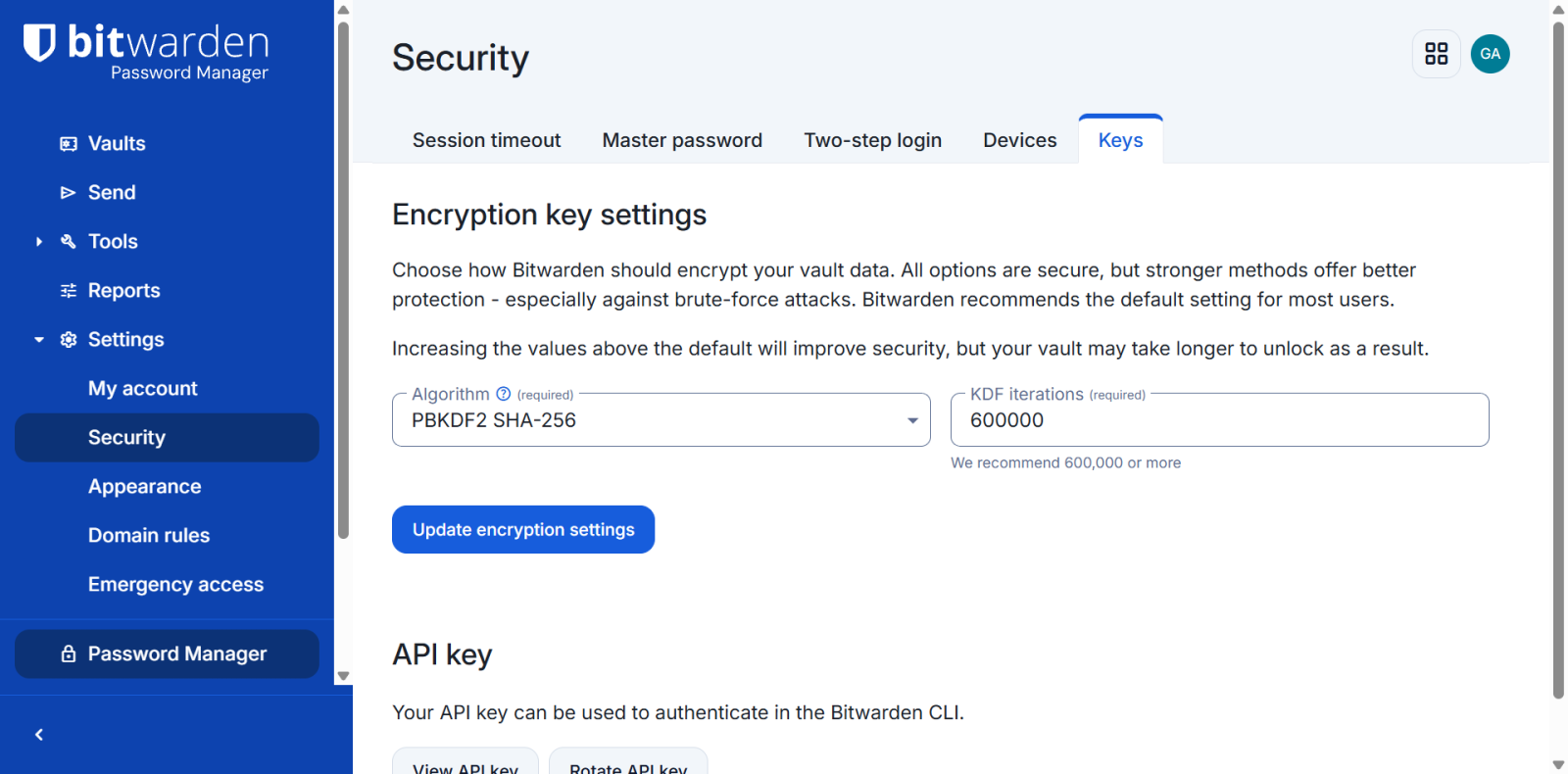Click the Algorithm help question icon
This screenshot has width=1568, height=774.
point(504,394)
